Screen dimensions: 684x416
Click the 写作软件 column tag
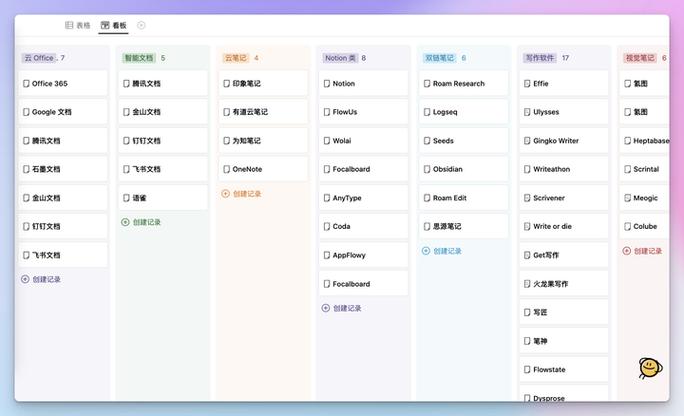click(x=540, y=58)
